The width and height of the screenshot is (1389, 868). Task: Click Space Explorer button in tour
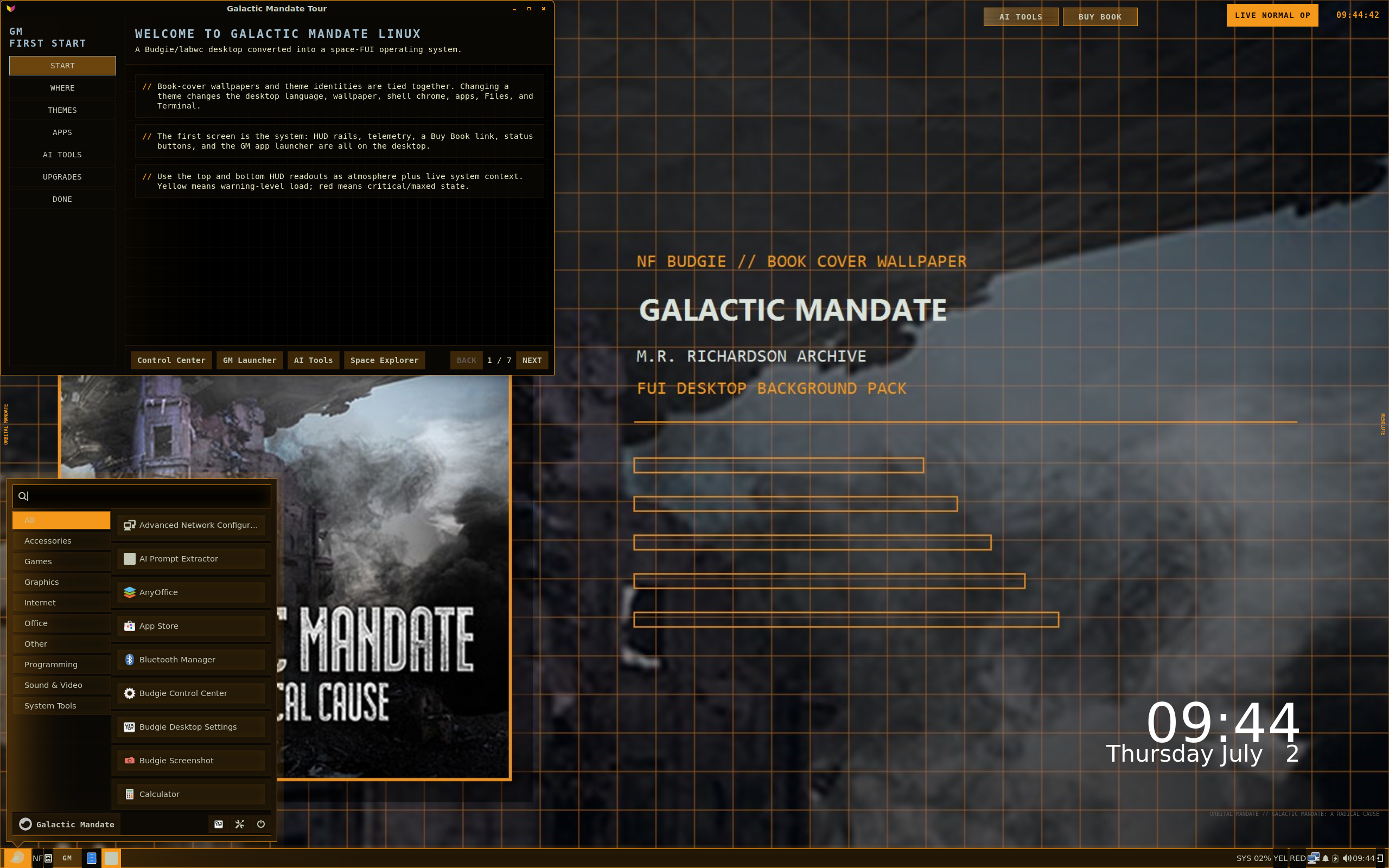pos(385,361)
